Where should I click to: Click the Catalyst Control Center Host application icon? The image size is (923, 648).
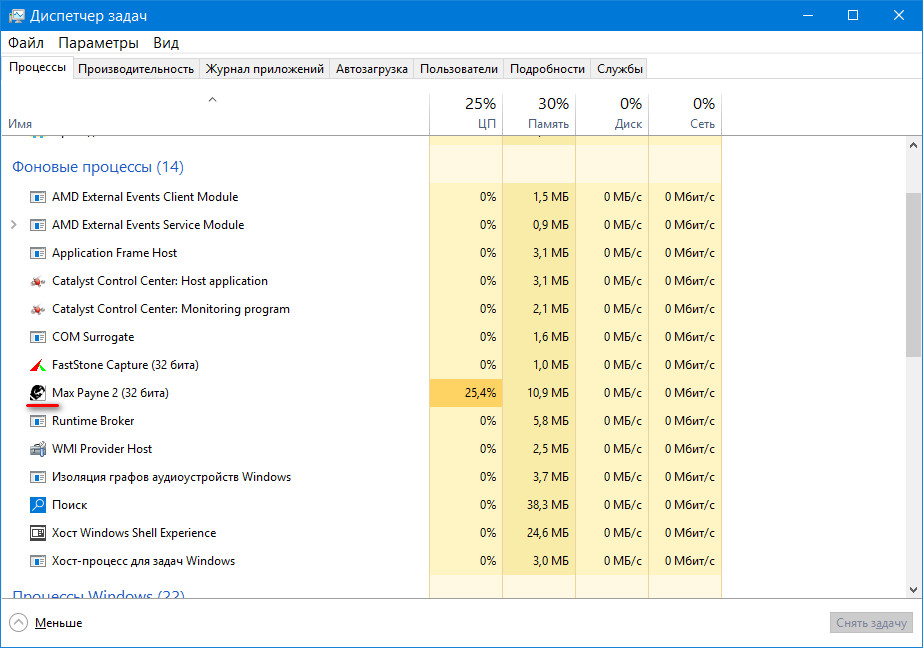point(38,281)
